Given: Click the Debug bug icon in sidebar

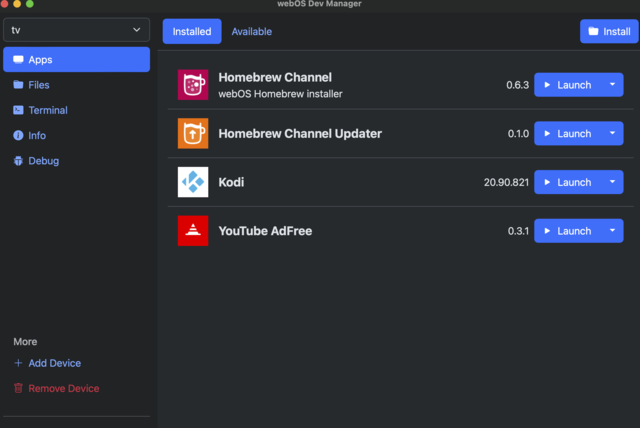Looking at the screenshot, I should click(x=18, y=161).
